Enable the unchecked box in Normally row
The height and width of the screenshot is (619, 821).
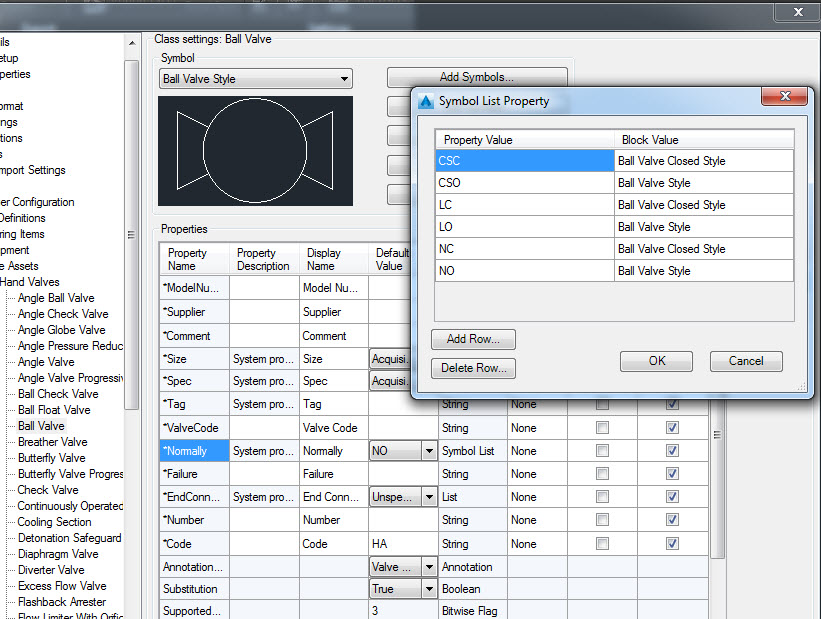[602, 452]
